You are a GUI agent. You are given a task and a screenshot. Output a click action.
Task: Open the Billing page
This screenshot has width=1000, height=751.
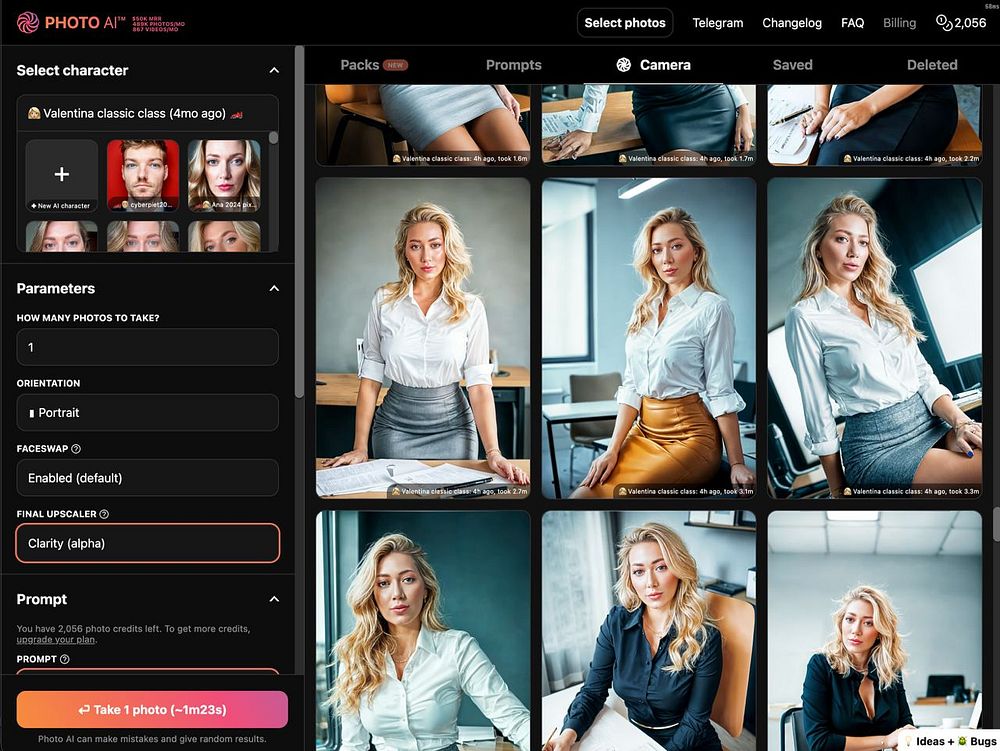(x=899, y=23)
